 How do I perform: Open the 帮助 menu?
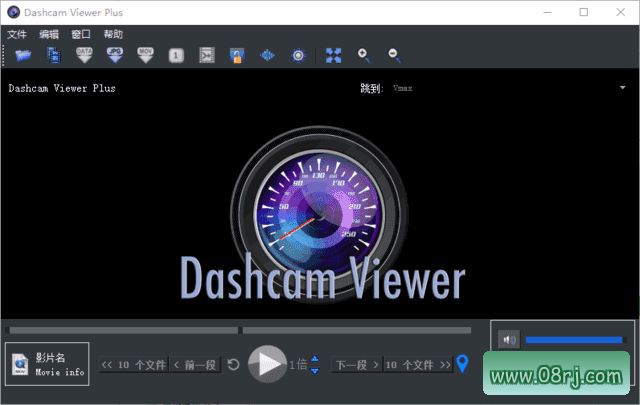pyautogui.click(x=113, y=34)
